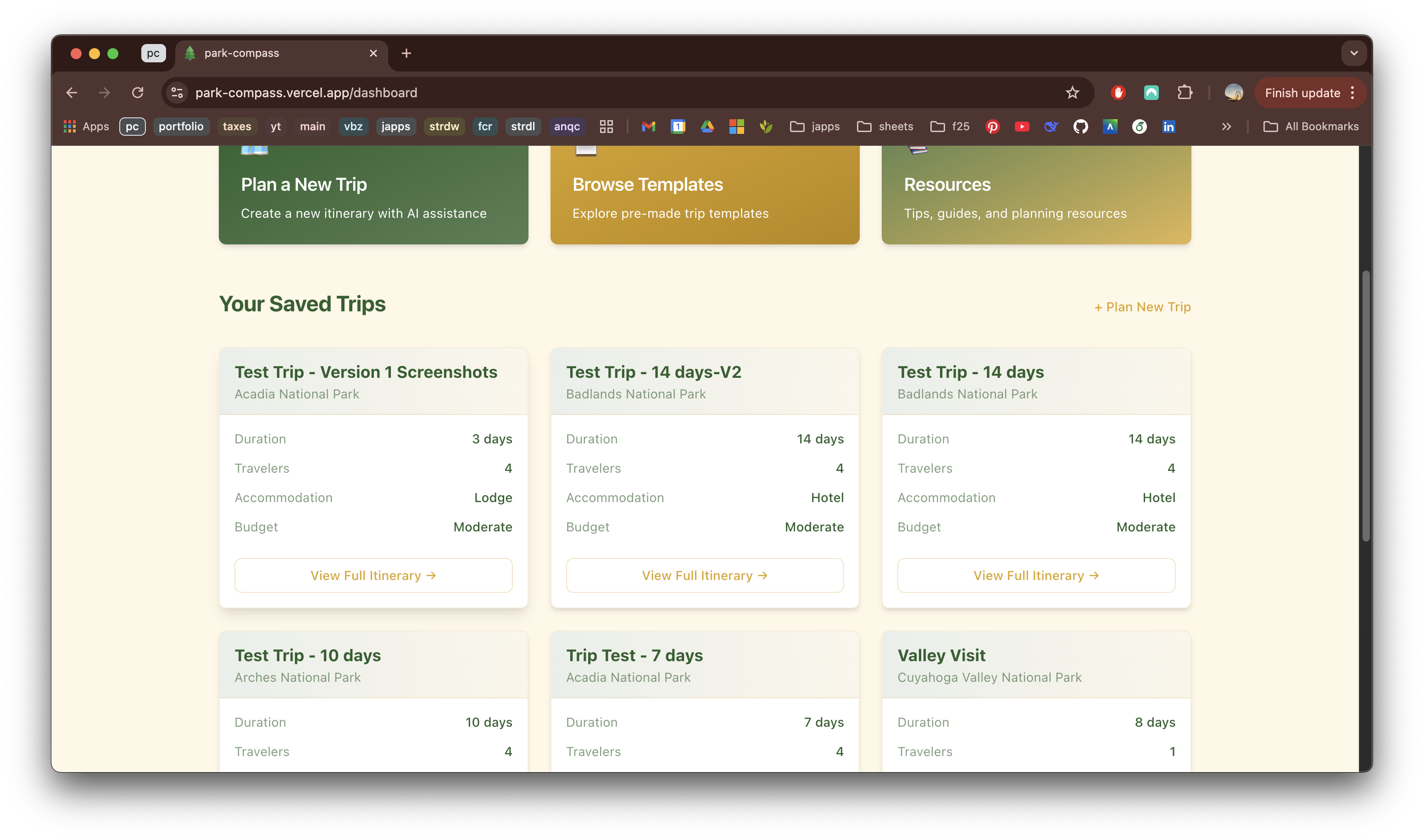Viewport: 1424px width, 840px height.
Task: Click the Trip Test - 7 days title
Action: (635, 656)
